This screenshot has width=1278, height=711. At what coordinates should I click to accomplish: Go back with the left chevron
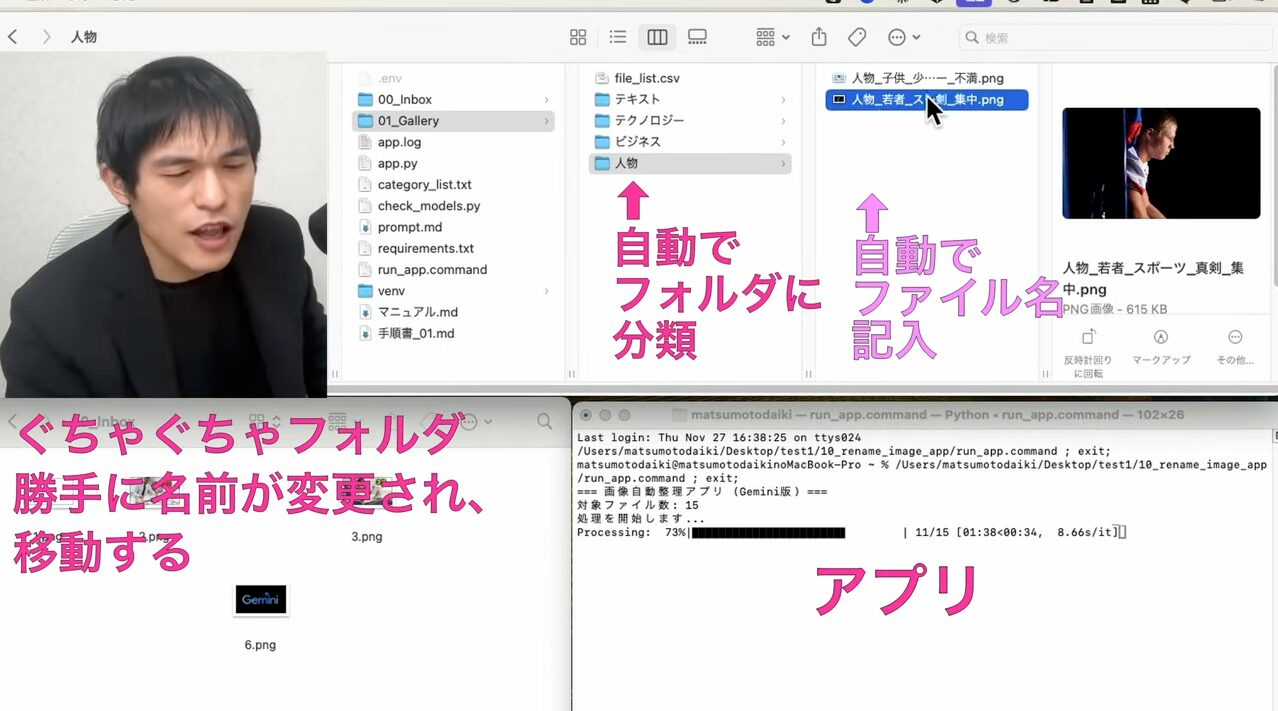click(14, 37)
